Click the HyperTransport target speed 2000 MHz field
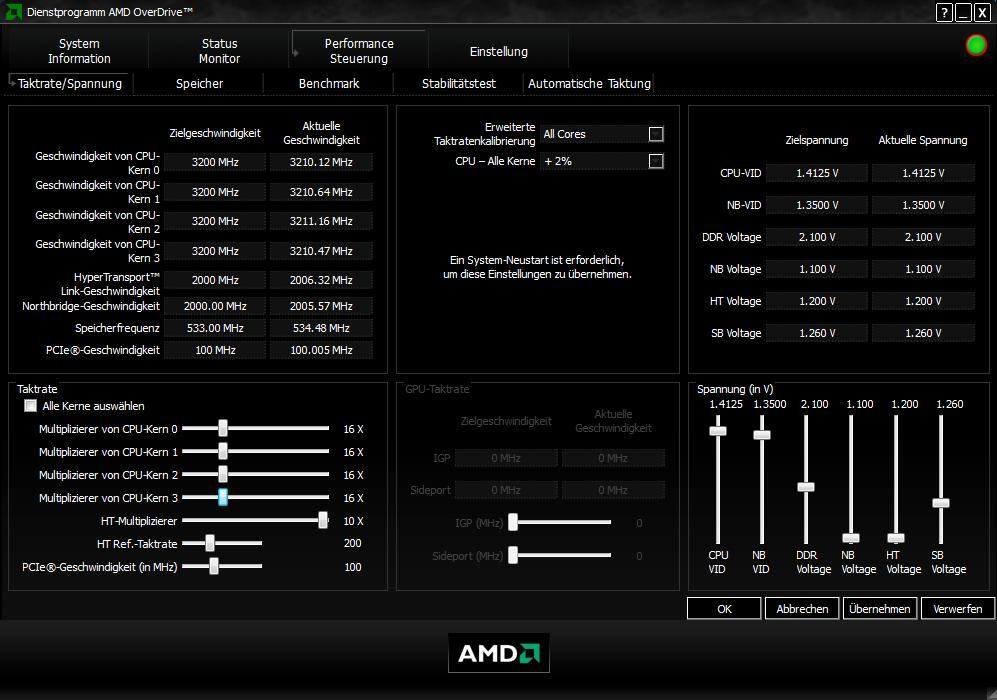Screen dimensions: 997x700 [215, 280]
